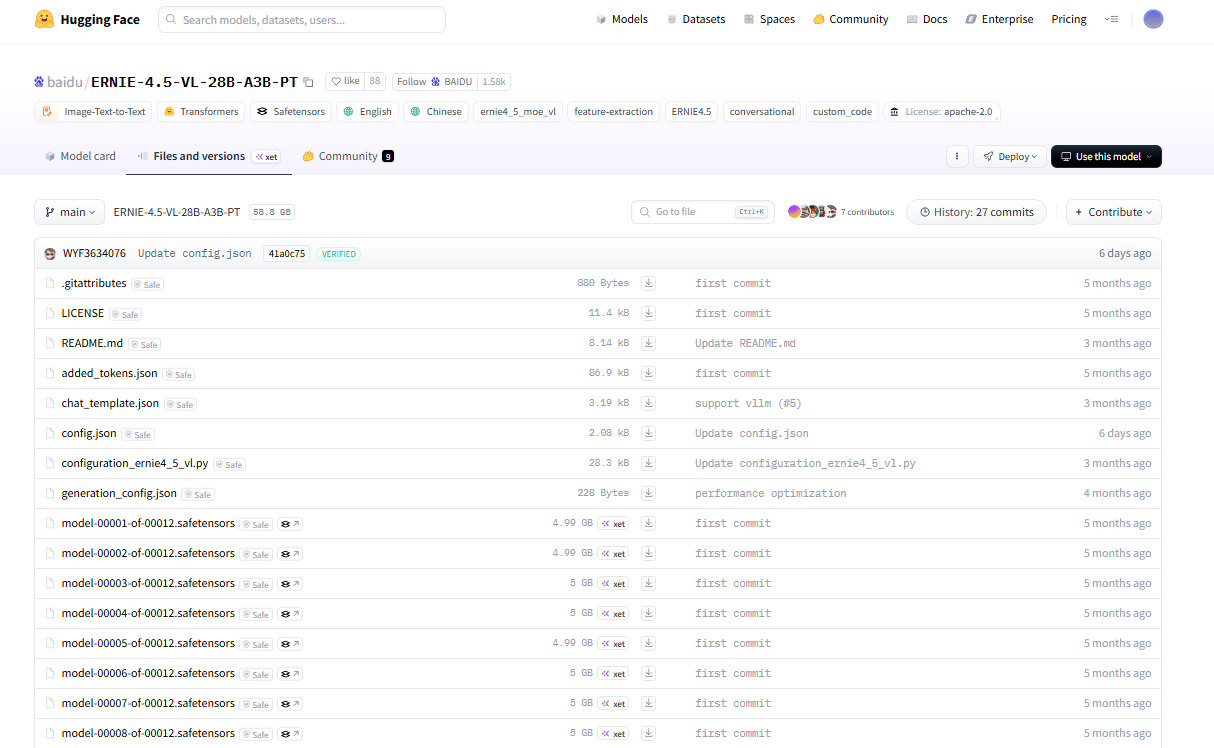Click the ernie4_5_moe_vl tag

pyautogui.click(x=518, y=112)
